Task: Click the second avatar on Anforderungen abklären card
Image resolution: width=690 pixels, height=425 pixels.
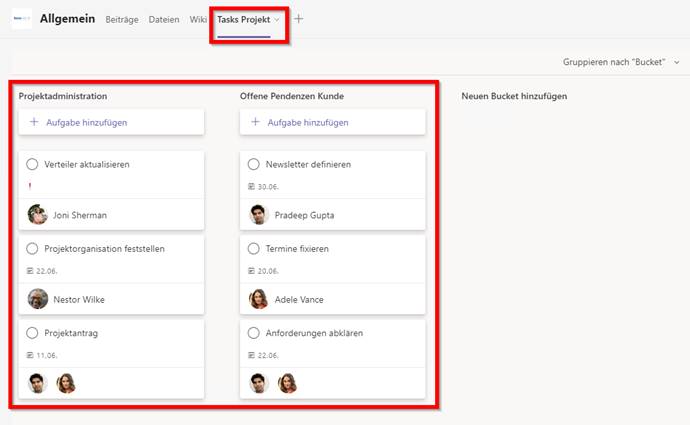Action: (x=287, y=383)
